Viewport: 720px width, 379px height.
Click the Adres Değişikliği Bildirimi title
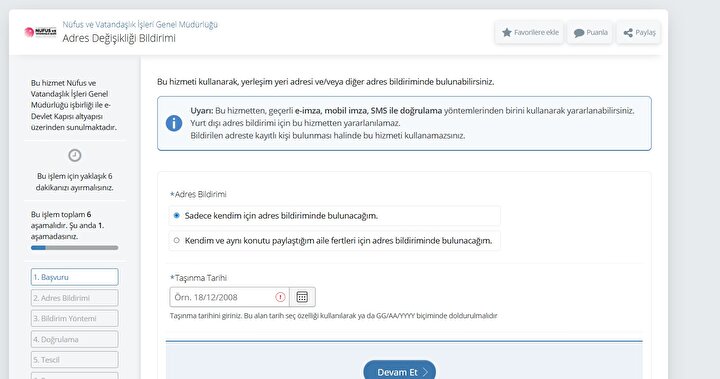point(119,38)
